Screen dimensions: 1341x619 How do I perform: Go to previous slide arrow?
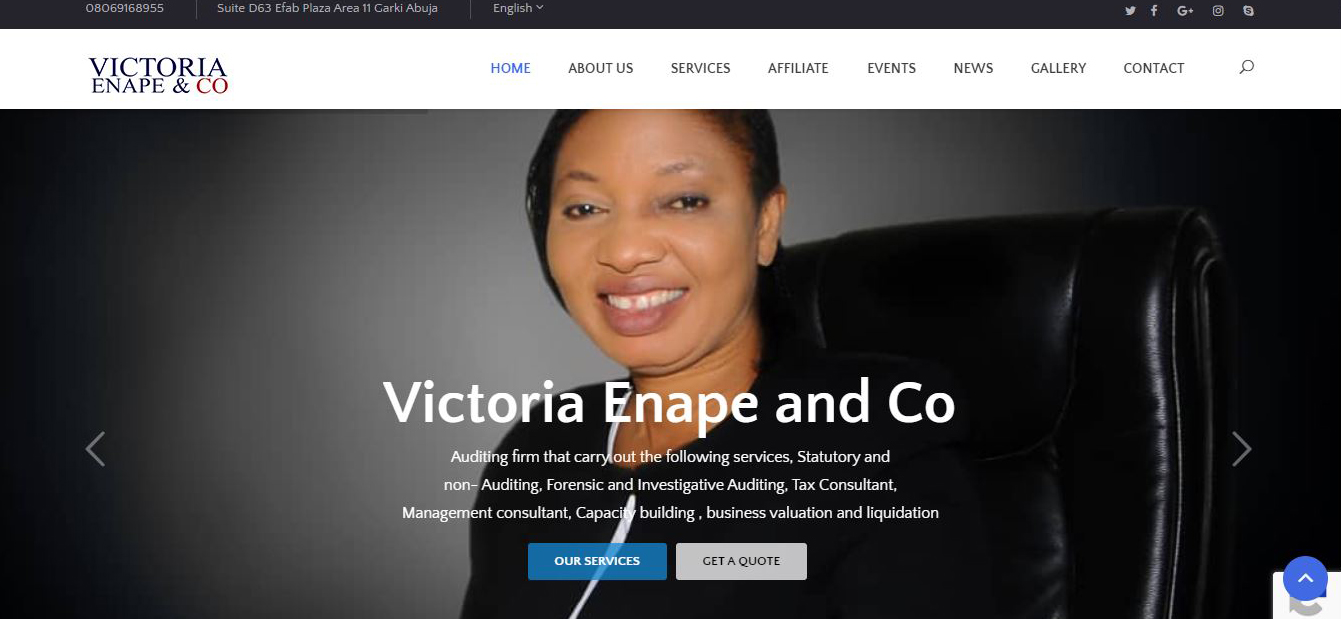coord(95,449)
